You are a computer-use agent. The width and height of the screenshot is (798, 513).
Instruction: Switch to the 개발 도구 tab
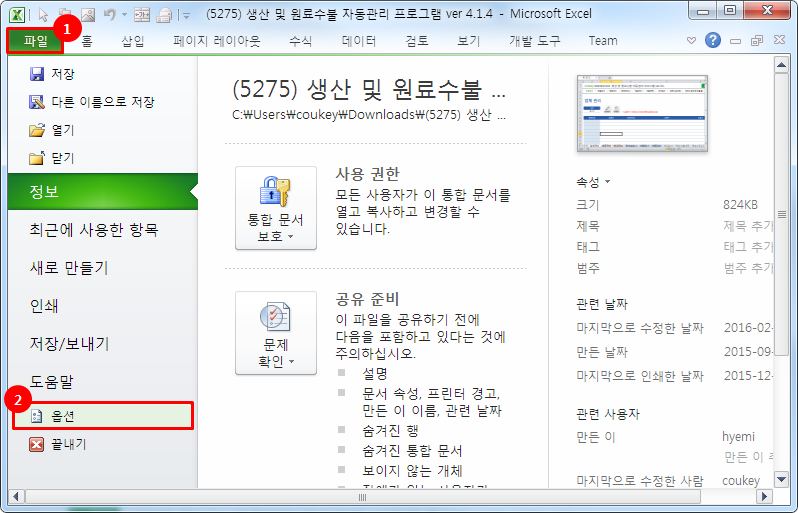point(535,41)
